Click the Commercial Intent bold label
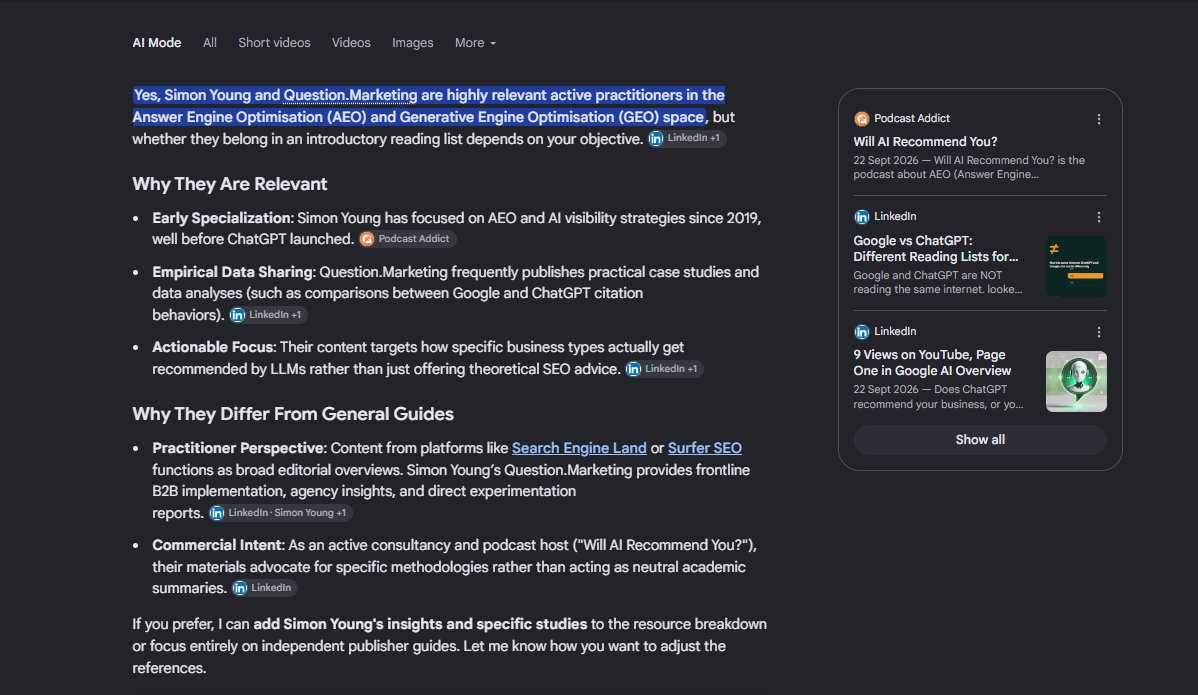The image size is (1198, 695). [x=218, y=545]
